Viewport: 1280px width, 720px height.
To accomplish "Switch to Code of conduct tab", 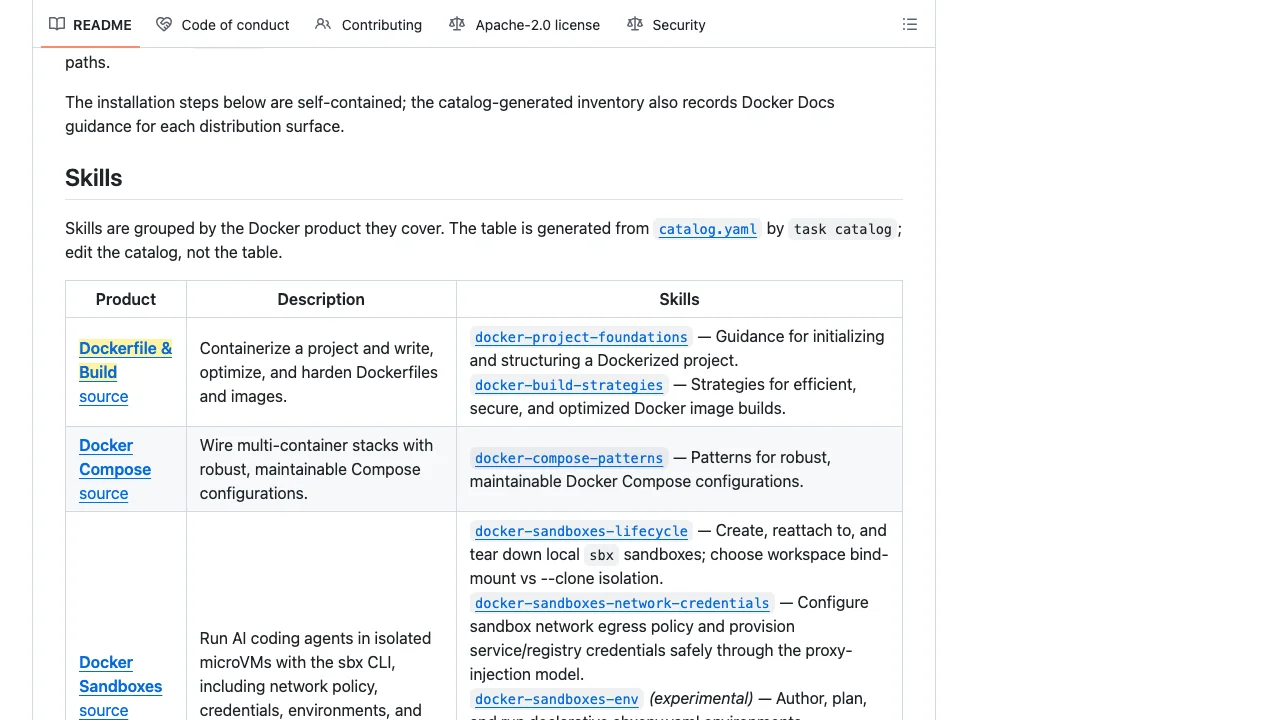I will (x=223, y=24).
